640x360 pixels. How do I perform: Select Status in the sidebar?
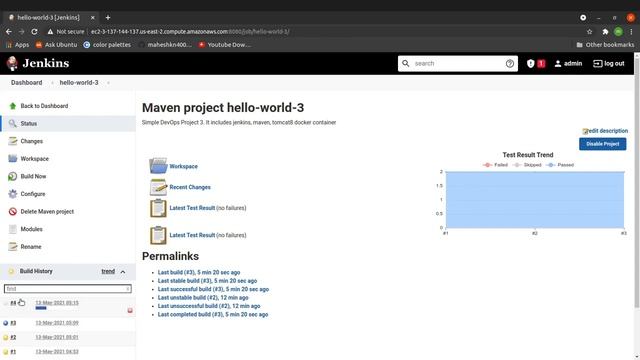[x=29, y=123]
